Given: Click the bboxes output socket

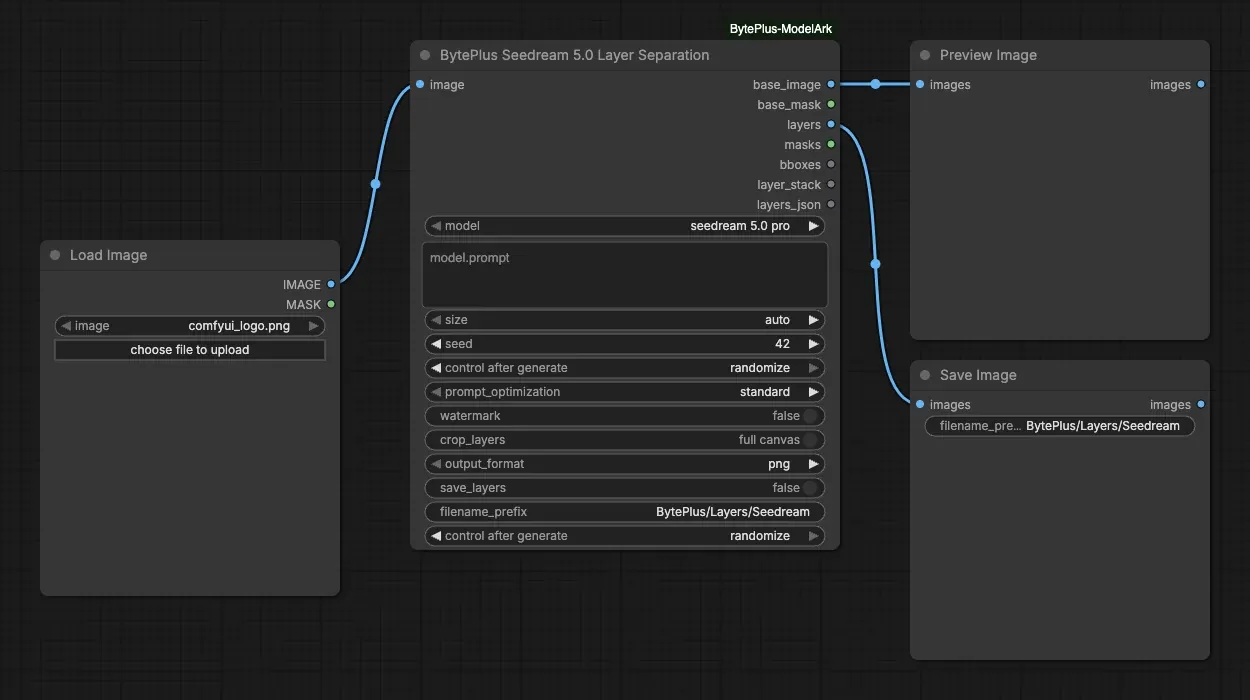Looking at the screenshot, I should 831,165.
